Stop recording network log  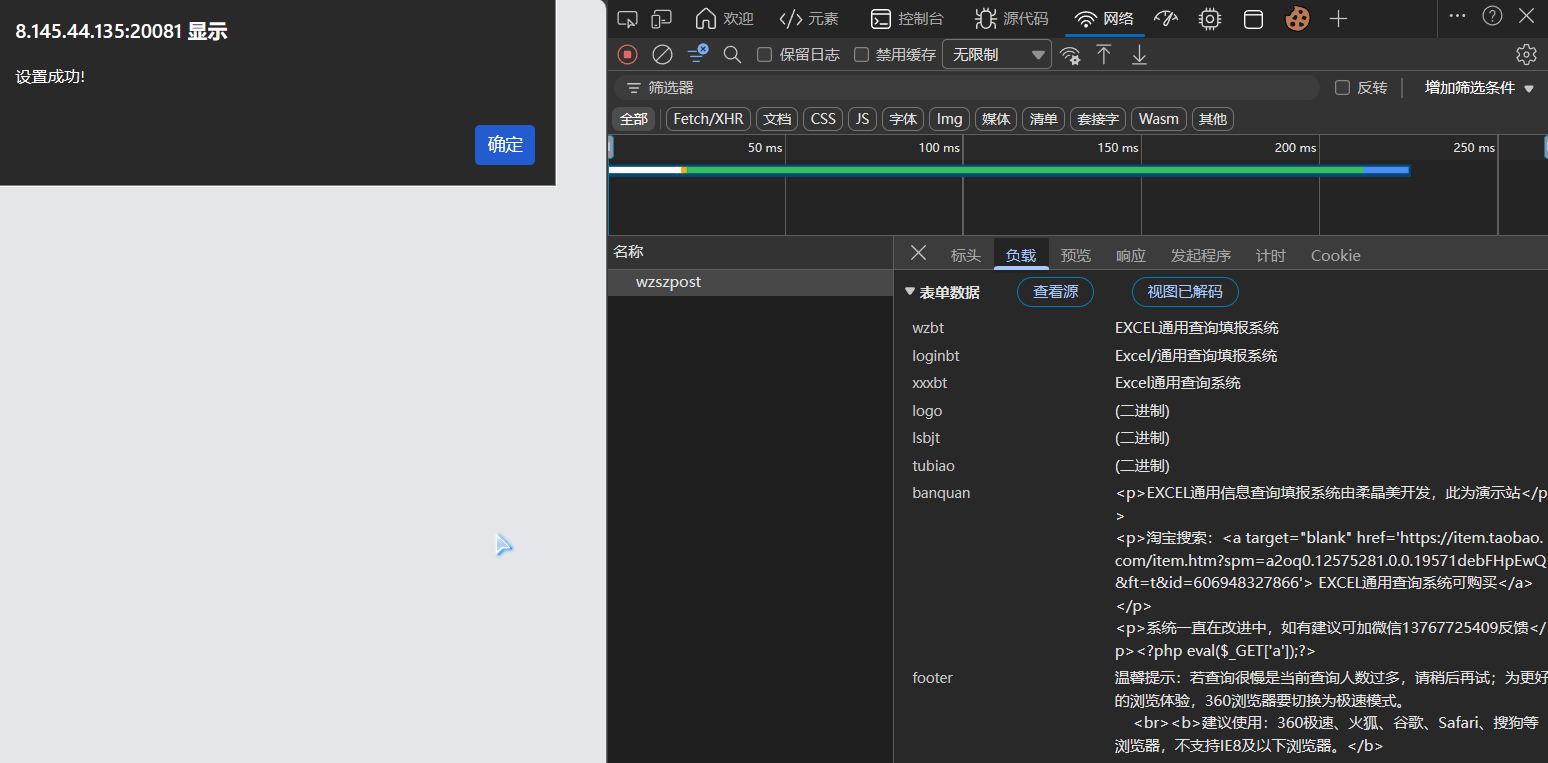coord(627,54)
